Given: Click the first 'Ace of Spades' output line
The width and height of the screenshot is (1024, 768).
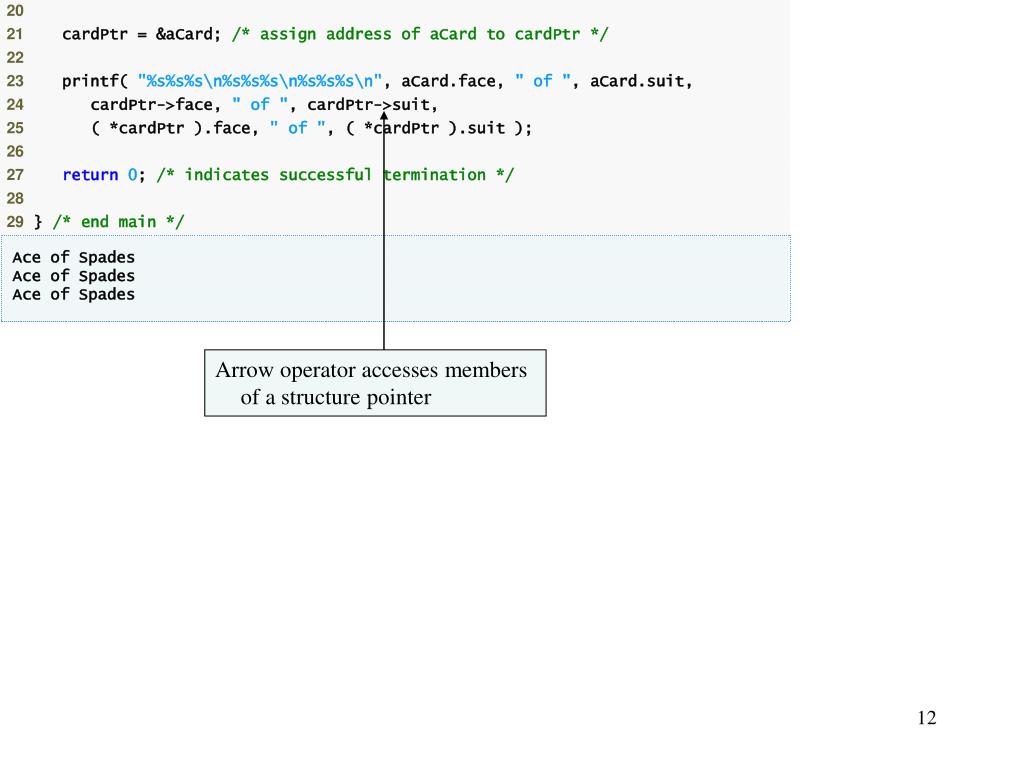Looking at the screenshot, I should [73, 257].
